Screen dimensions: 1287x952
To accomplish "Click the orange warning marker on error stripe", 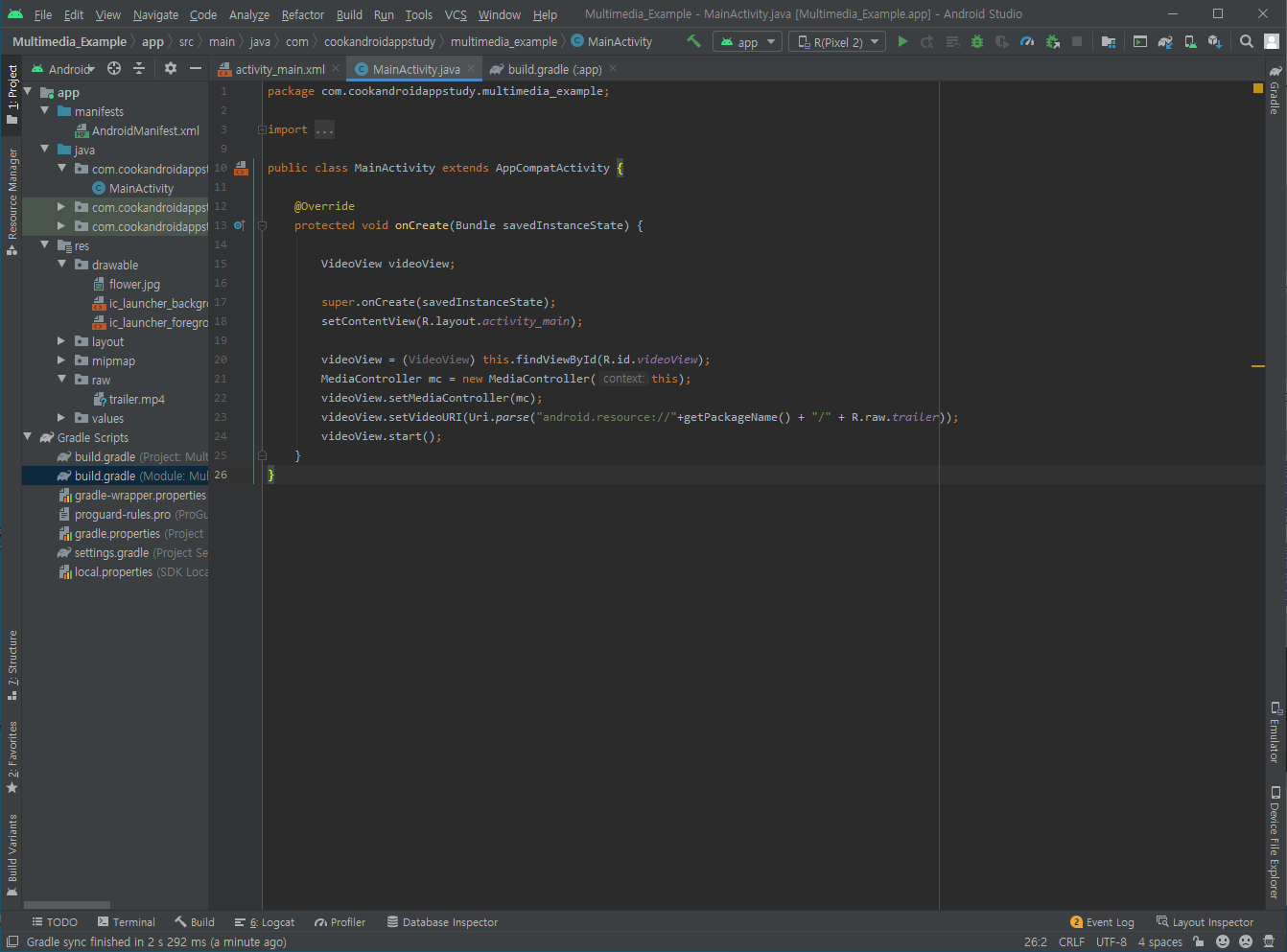I will pos(1258,366).
